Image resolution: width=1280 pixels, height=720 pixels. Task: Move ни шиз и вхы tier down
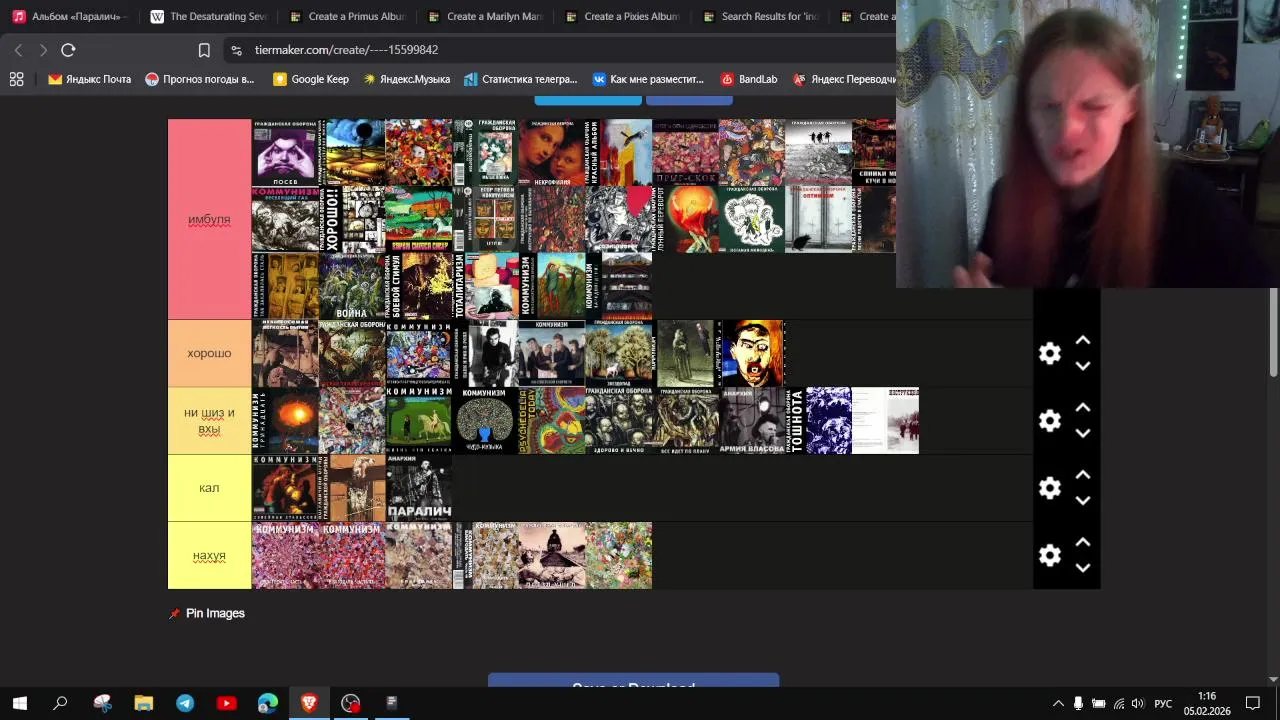tap(1082, 433)
